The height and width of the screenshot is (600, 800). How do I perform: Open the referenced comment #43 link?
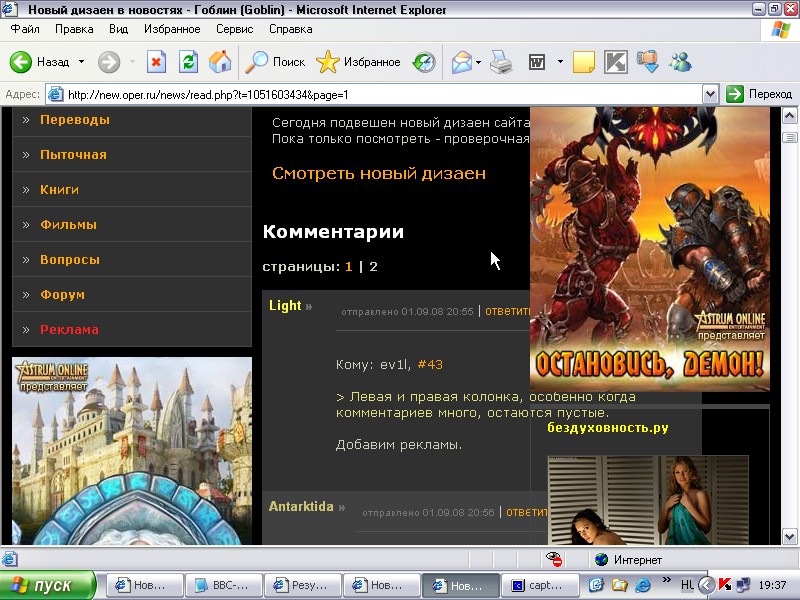coord(430,364)
